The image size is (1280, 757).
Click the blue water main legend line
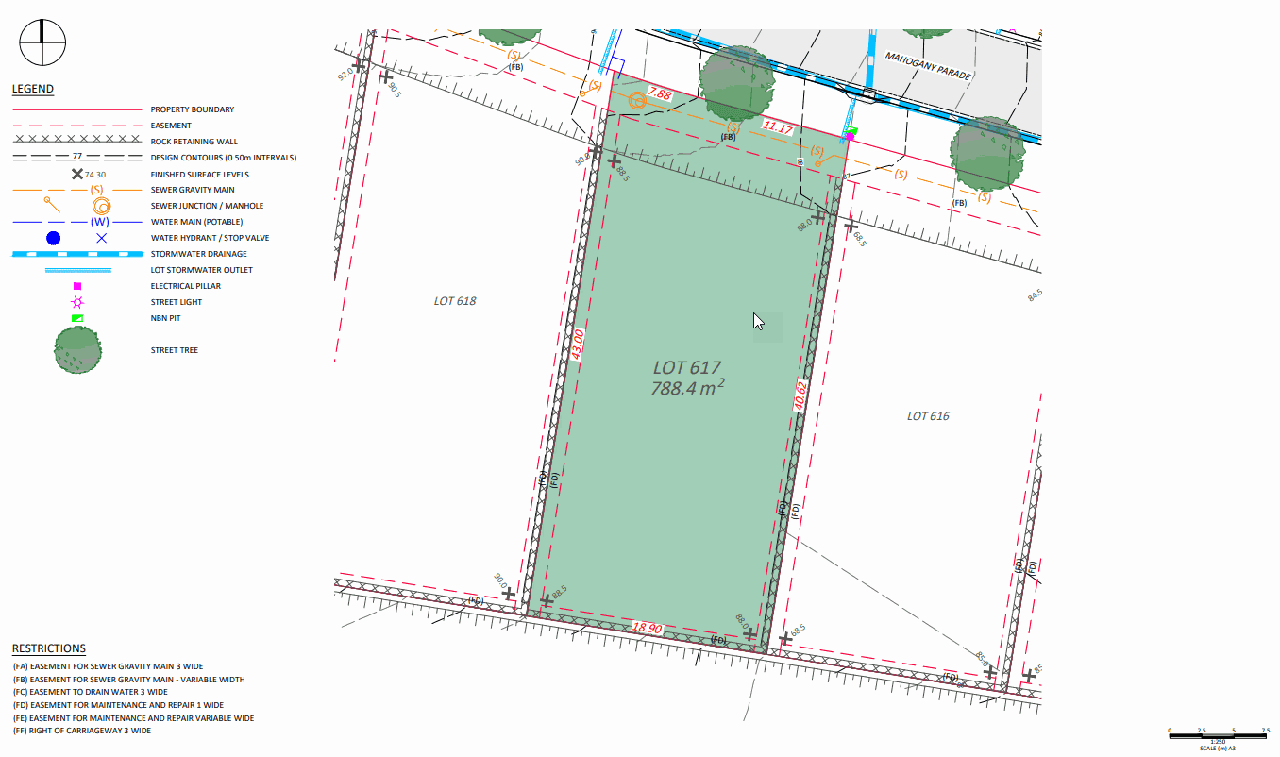(x=77, y=222)
